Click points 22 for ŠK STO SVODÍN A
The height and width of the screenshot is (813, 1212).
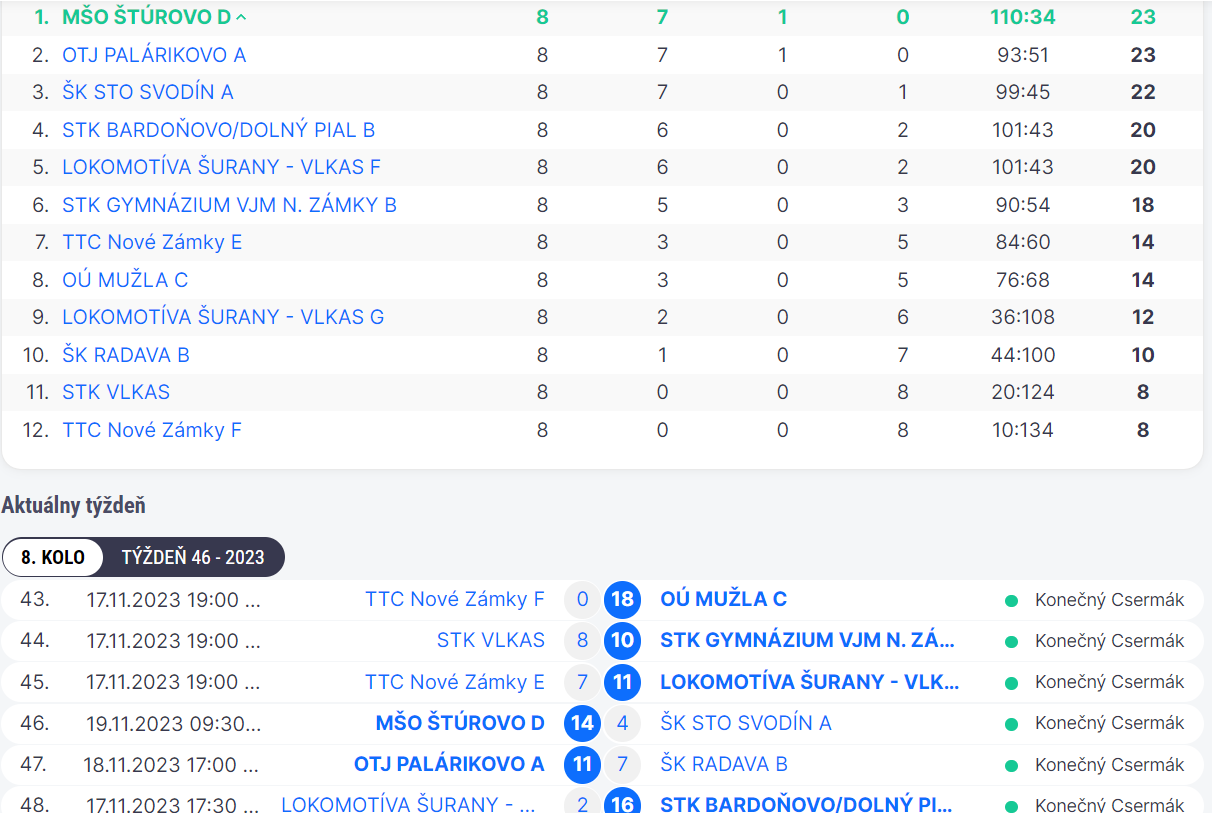tap(1143, 92)
